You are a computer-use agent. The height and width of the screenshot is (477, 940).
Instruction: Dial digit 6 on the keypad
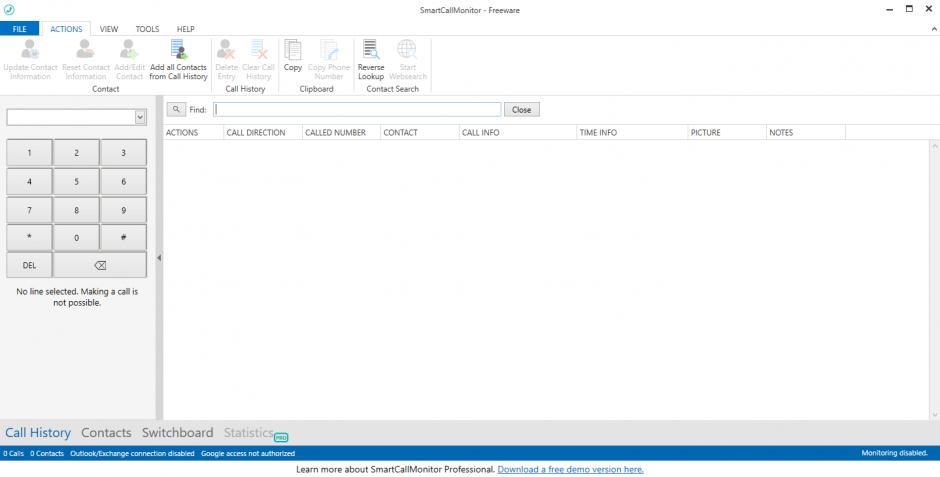(123, 182)
